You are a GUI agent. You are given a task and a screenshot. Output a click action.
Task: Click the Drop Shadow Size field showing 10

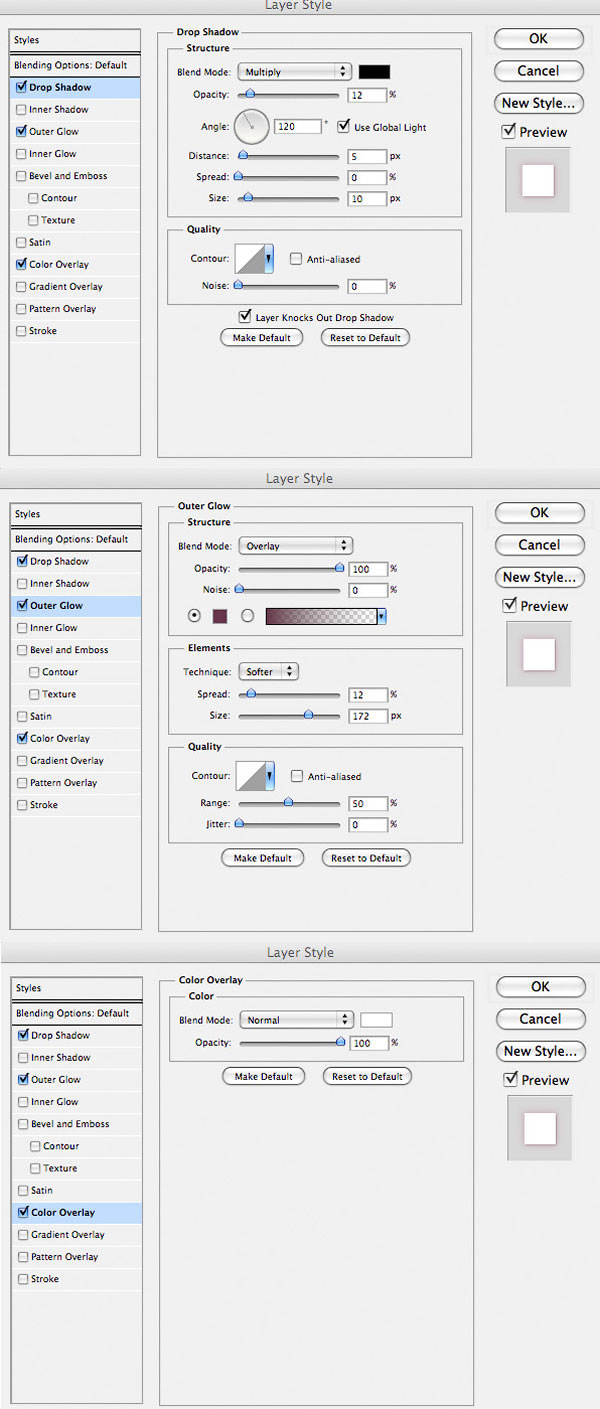[367, 199]
